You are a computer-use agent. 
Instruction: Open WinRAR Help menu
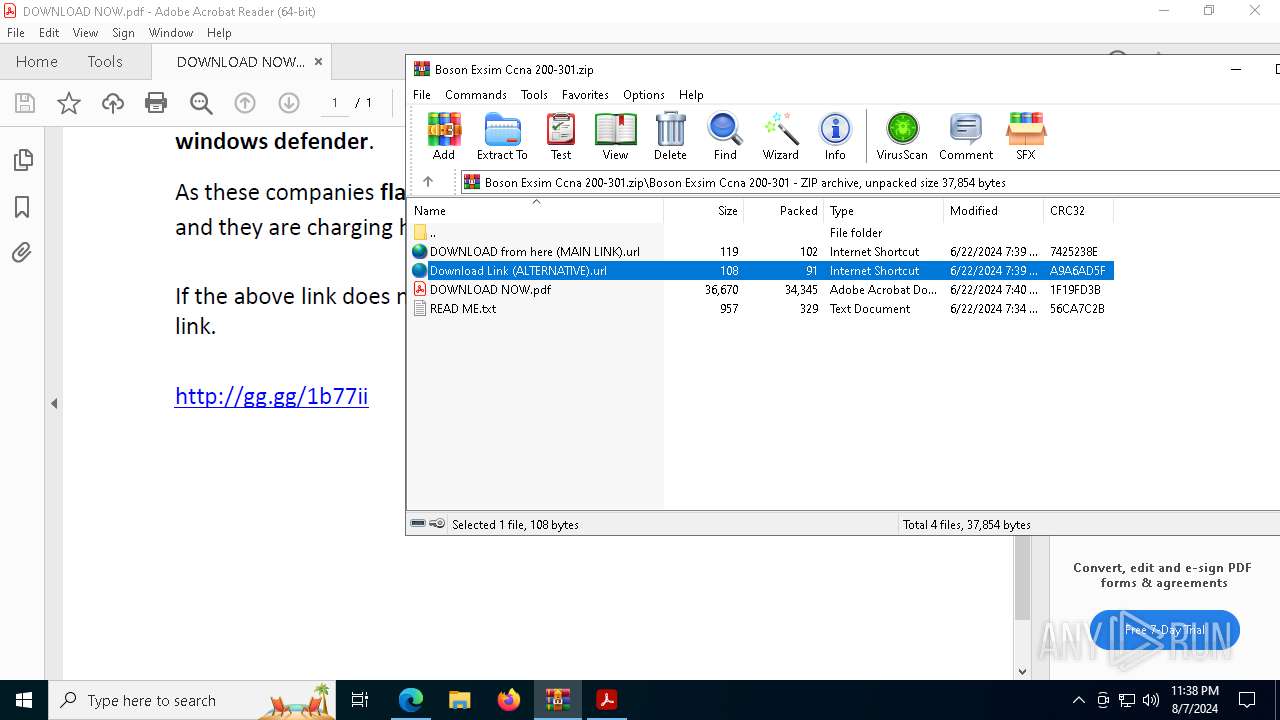click(x=691, y=94)
